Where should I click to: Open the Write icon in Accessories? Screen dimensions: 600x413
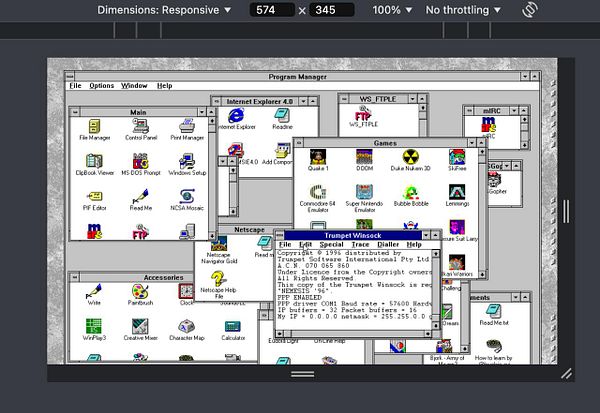point(94,294)
